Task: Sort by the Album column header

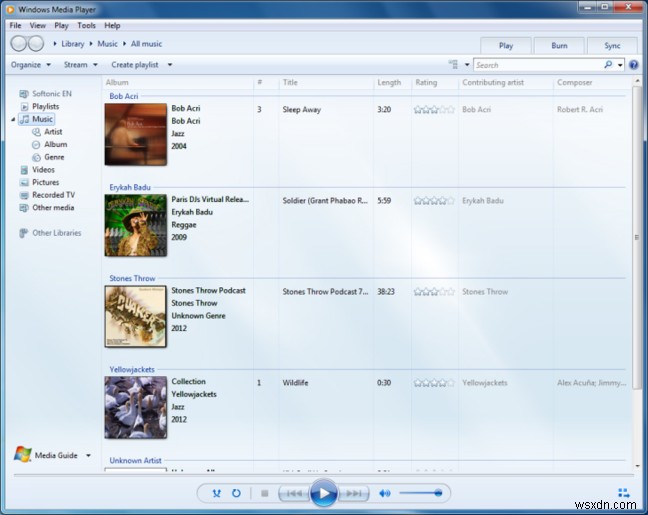Action: pyautogui.click(x=178, y=82)
